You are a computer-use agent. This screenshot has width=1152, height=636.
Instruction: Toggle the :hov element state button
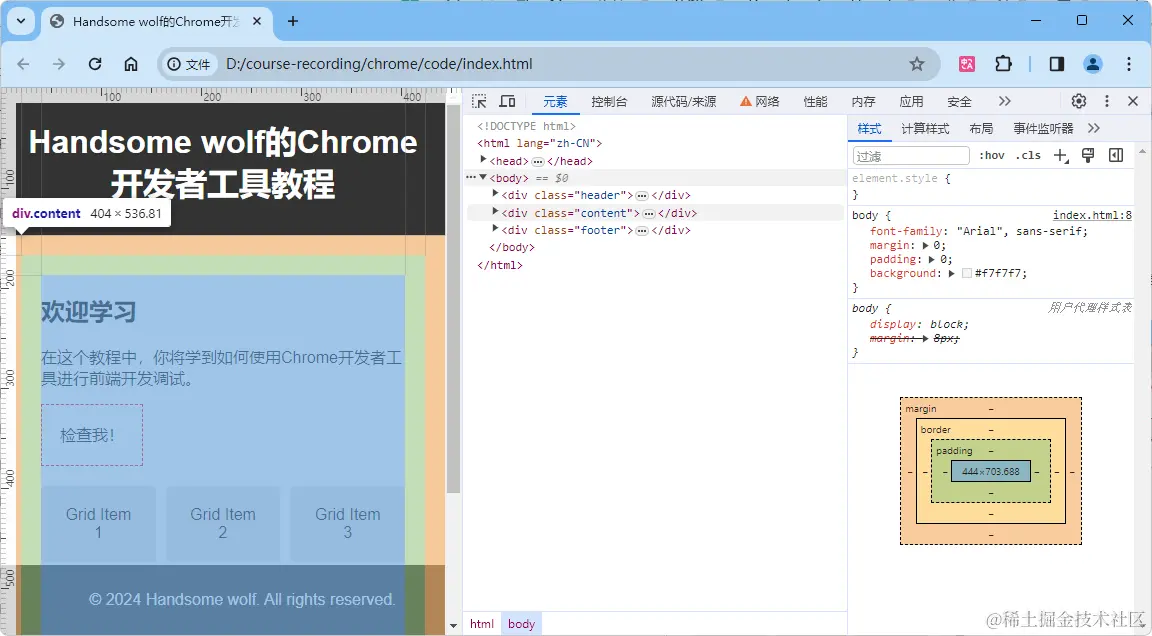(991, 155)
